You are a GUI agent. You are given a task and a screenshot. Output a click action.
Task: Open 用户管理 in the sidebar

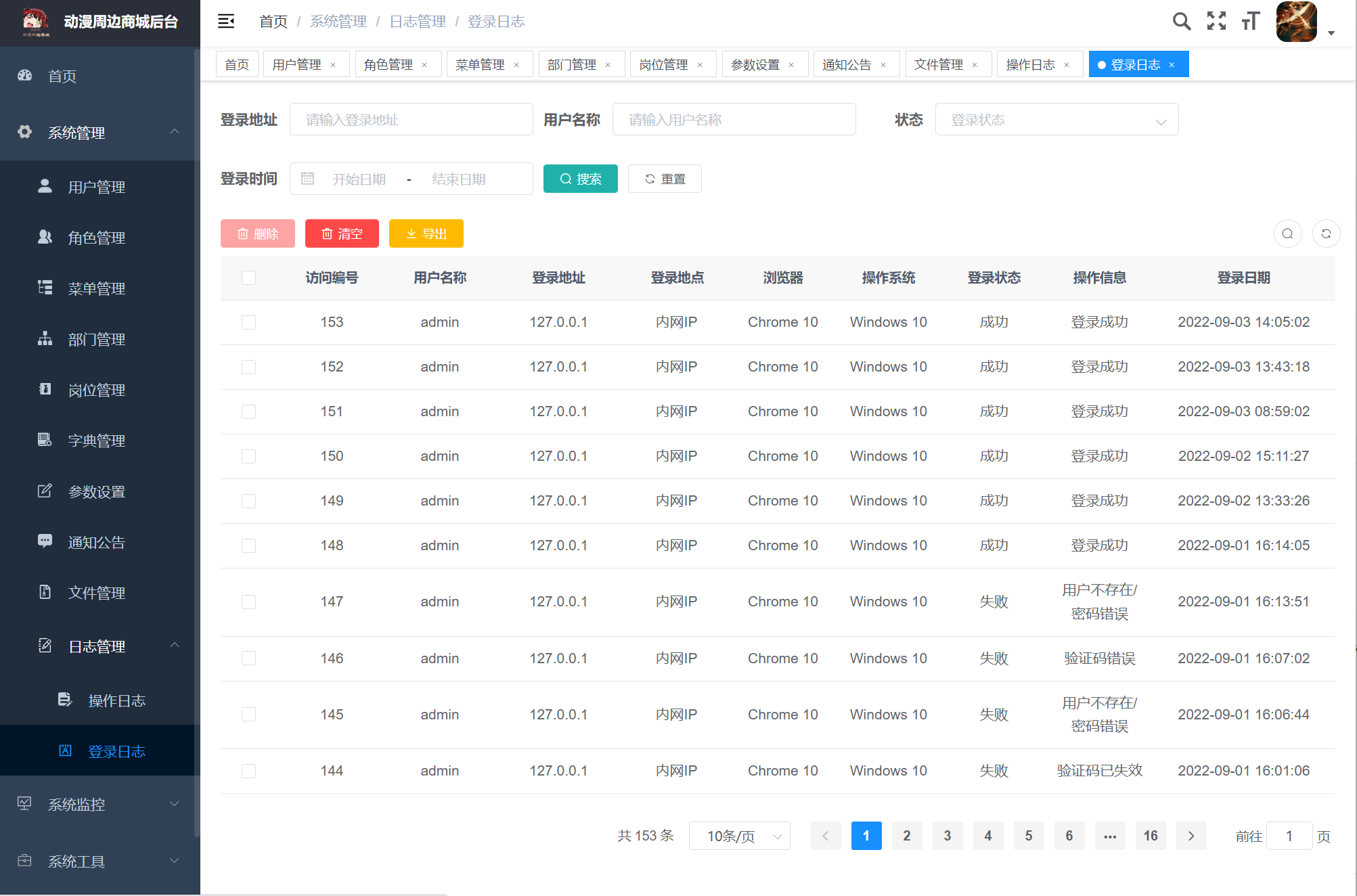pyautogui.click(x=96, y=187)
